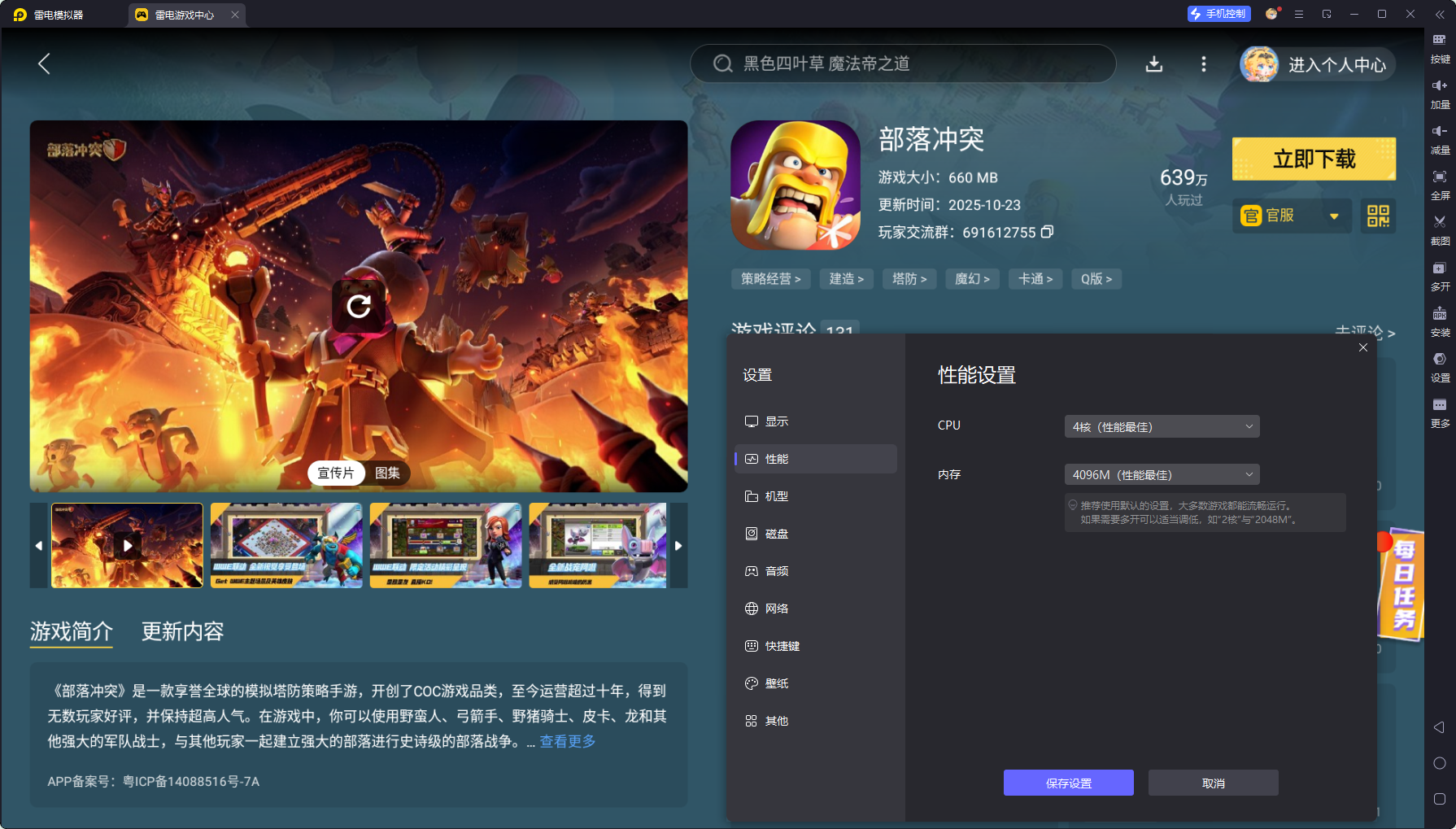The width and height of the screenshot is (1456, 829).
Task: Click the 查看更多 see more link
Action: [x=568, y=741]
